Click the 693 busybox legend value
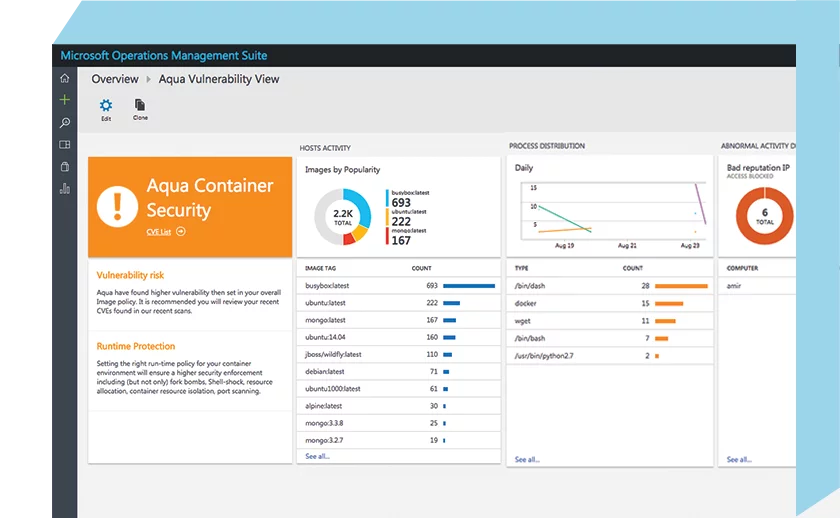 coord(401,202)
